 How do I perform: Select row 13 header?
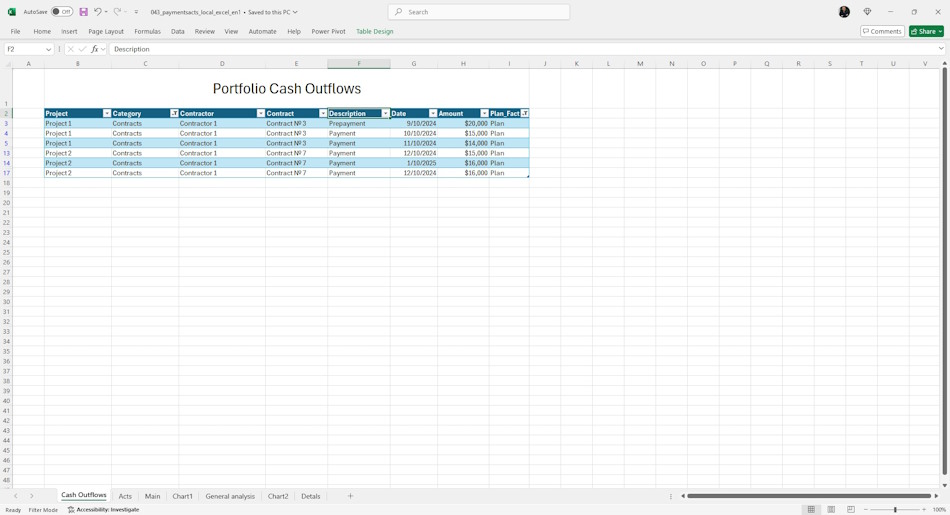coord(6,153)
